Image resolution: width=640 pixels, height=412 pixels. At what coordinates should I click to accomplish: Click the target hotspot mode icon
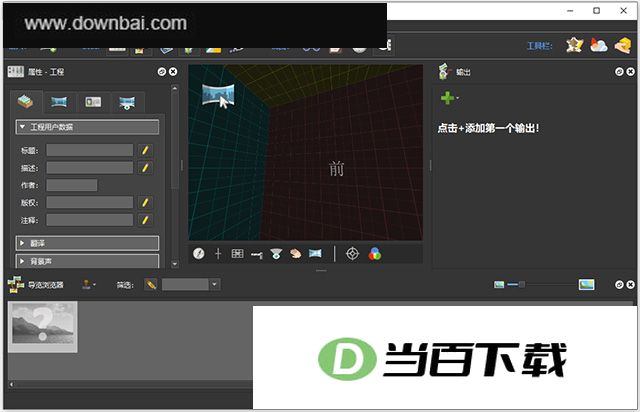click(352, 254)
